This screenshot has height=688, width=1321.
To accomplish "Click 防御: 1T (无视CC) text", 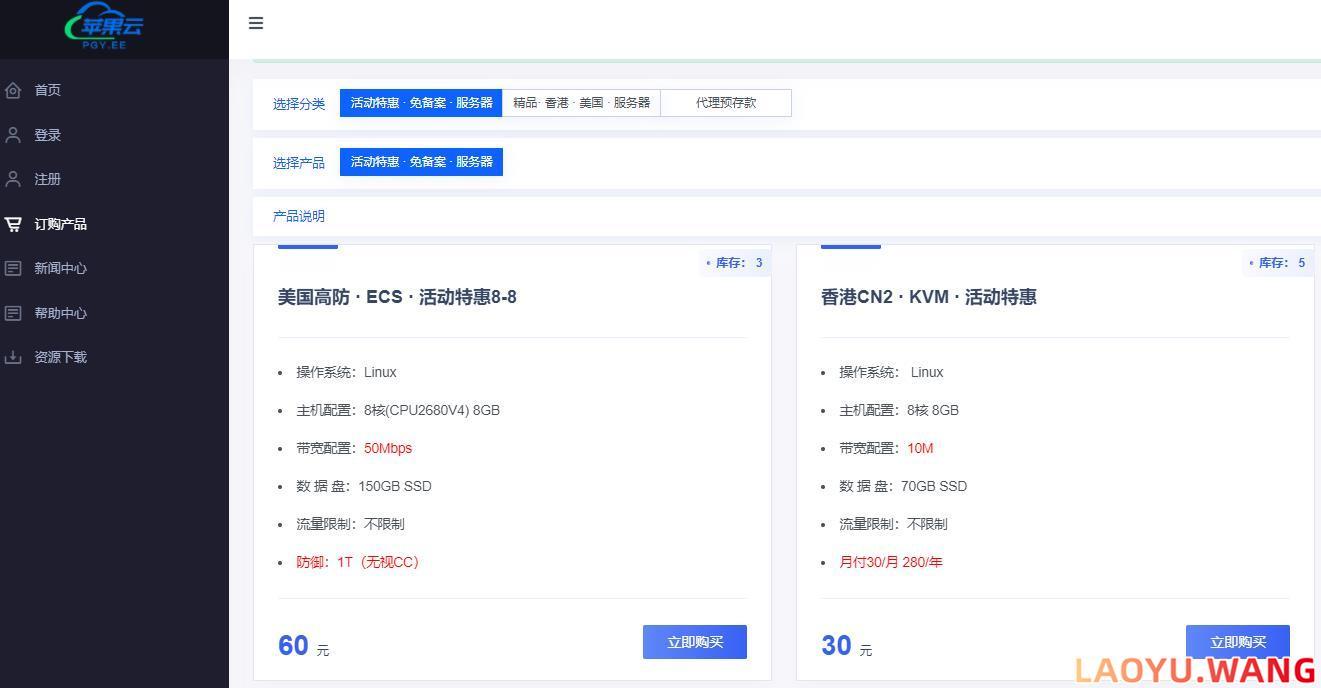I will coord(357,562).
